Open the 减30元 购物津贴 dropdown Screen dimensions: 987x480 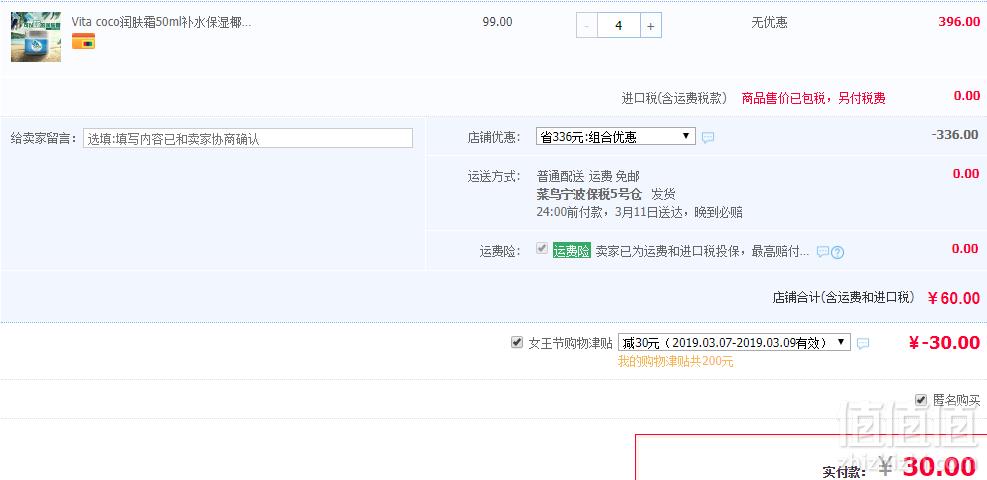[734, 342]
